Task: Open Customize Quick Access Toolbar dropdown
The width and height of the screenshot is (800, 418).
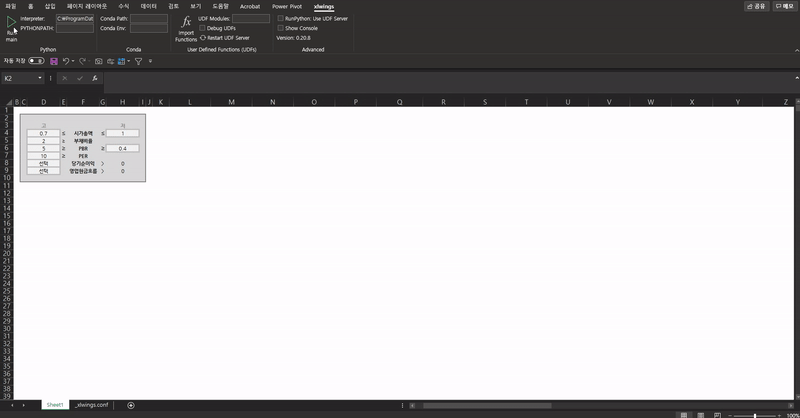Action: click(150, 61)
